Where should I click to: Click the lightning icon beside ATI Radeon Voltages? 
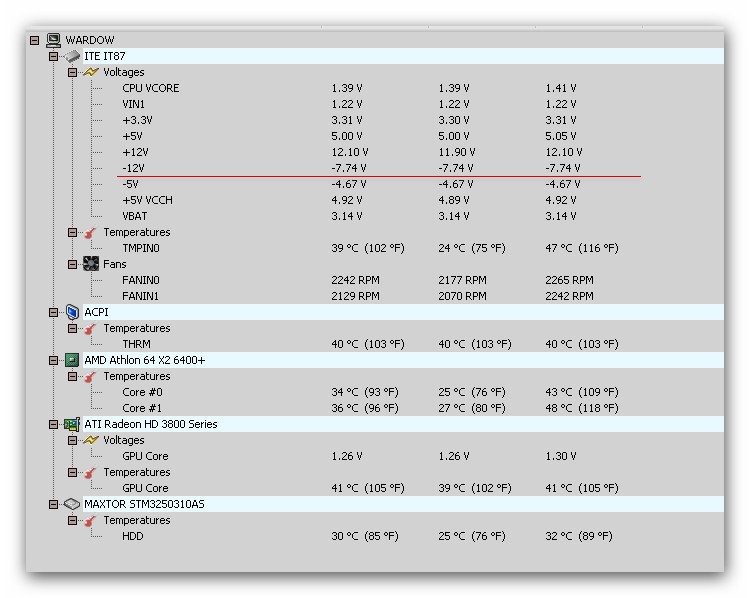point(91,440)
